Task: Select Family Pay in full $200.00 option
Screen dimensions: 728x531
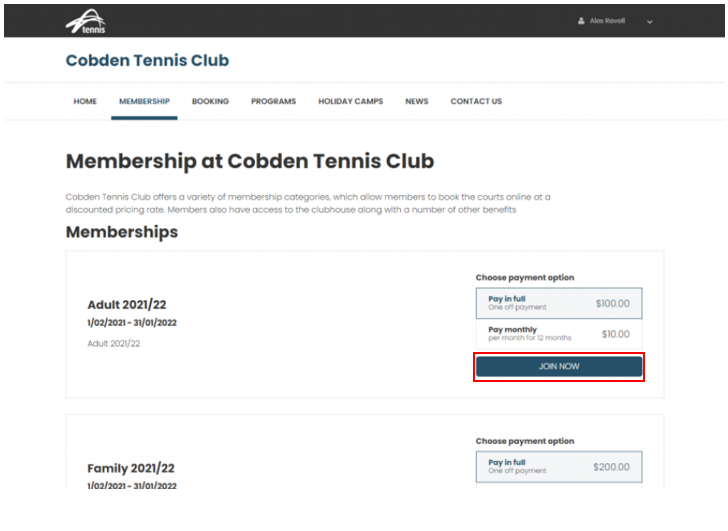Action: [x=559, y=466]
